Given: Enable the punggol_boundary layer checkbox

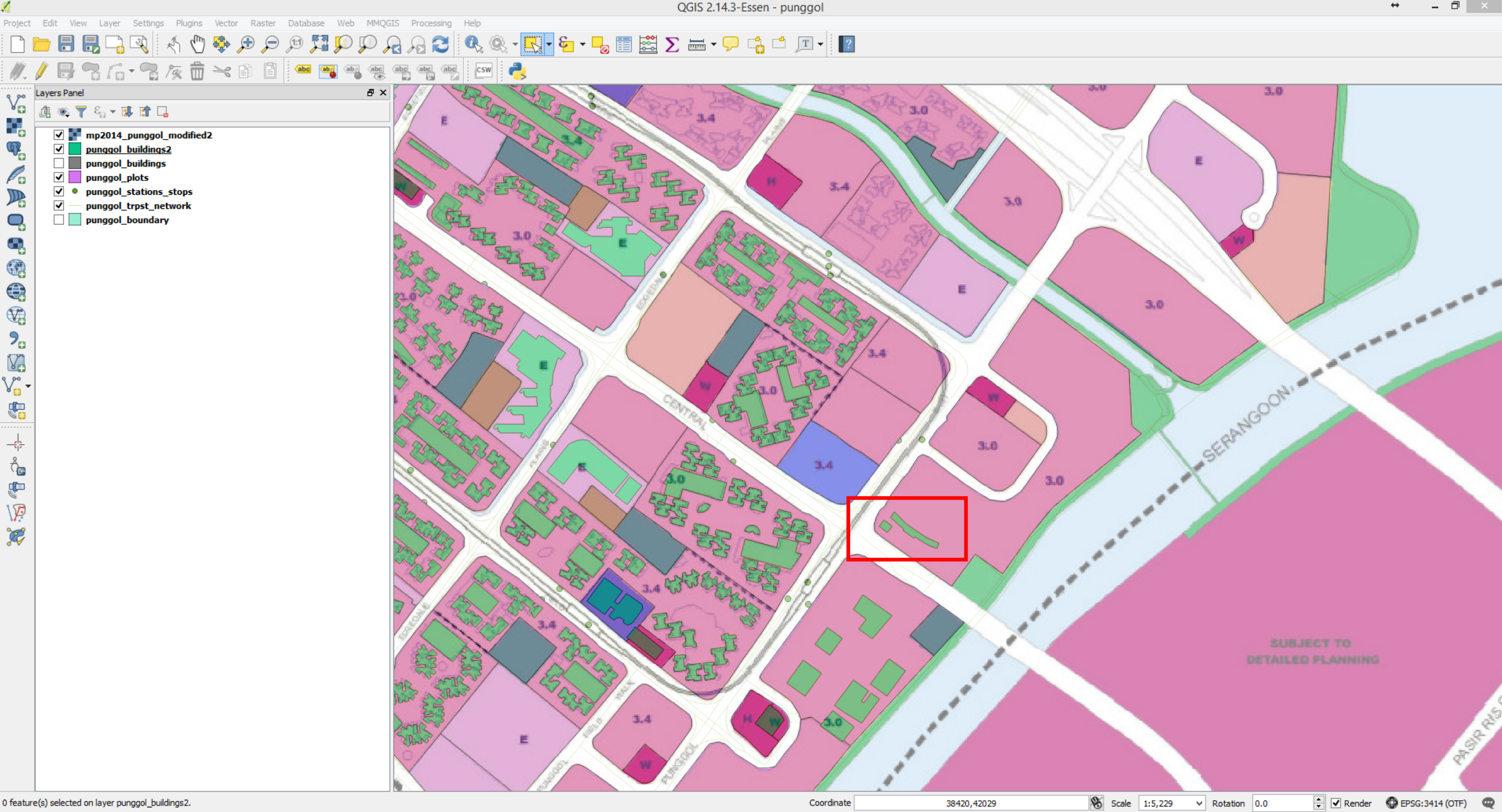Looking at the screenshot, I should (59, 220).
